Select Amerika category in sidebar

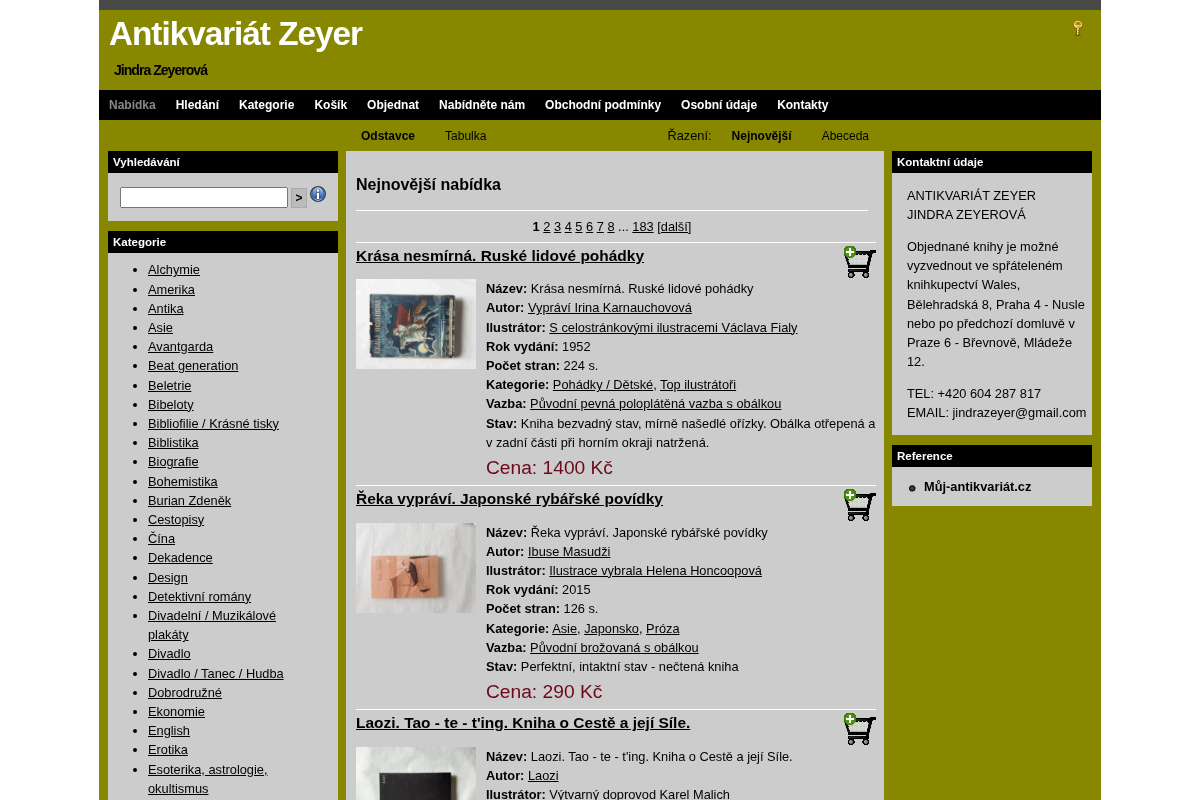click(x=171, y=290)
